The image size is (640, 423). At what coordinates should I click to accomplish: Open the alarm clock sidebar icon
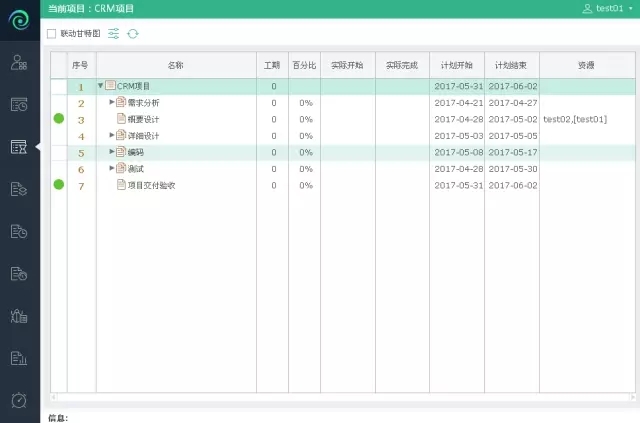coord(19,400)
